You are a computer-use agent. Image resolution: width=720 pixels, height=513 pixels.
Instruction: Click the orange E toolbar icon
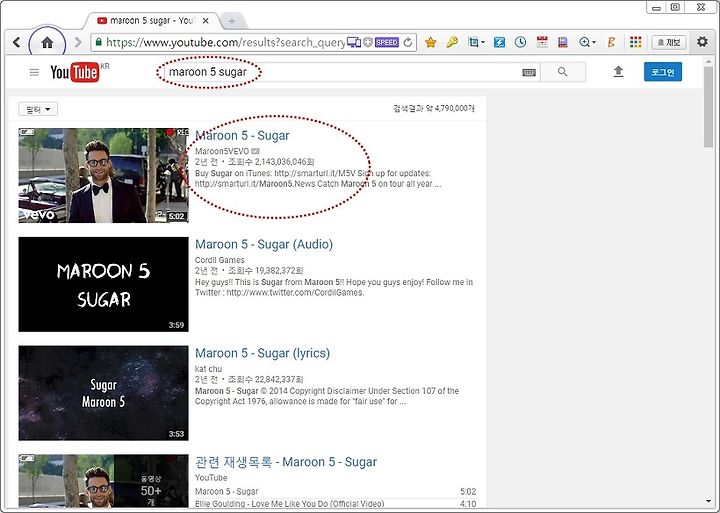(x=611, y=43)
